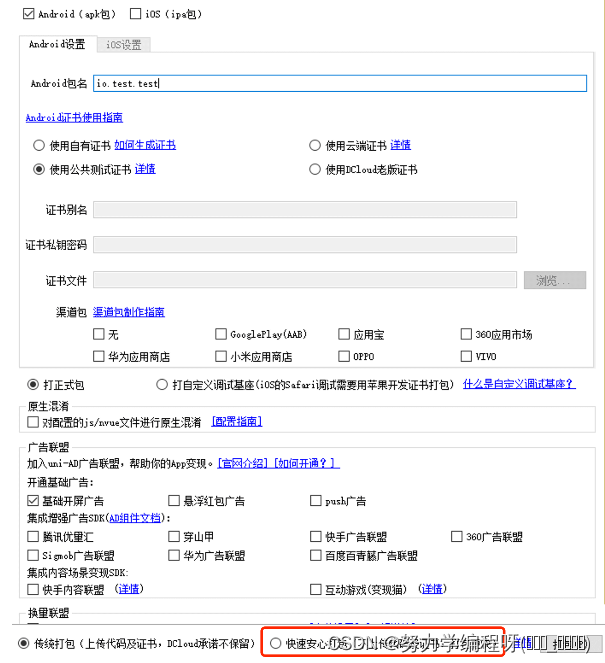Select the 快速安心打包 radio button
The height and width of the screenshot is (663, 605).
point(275,644)
